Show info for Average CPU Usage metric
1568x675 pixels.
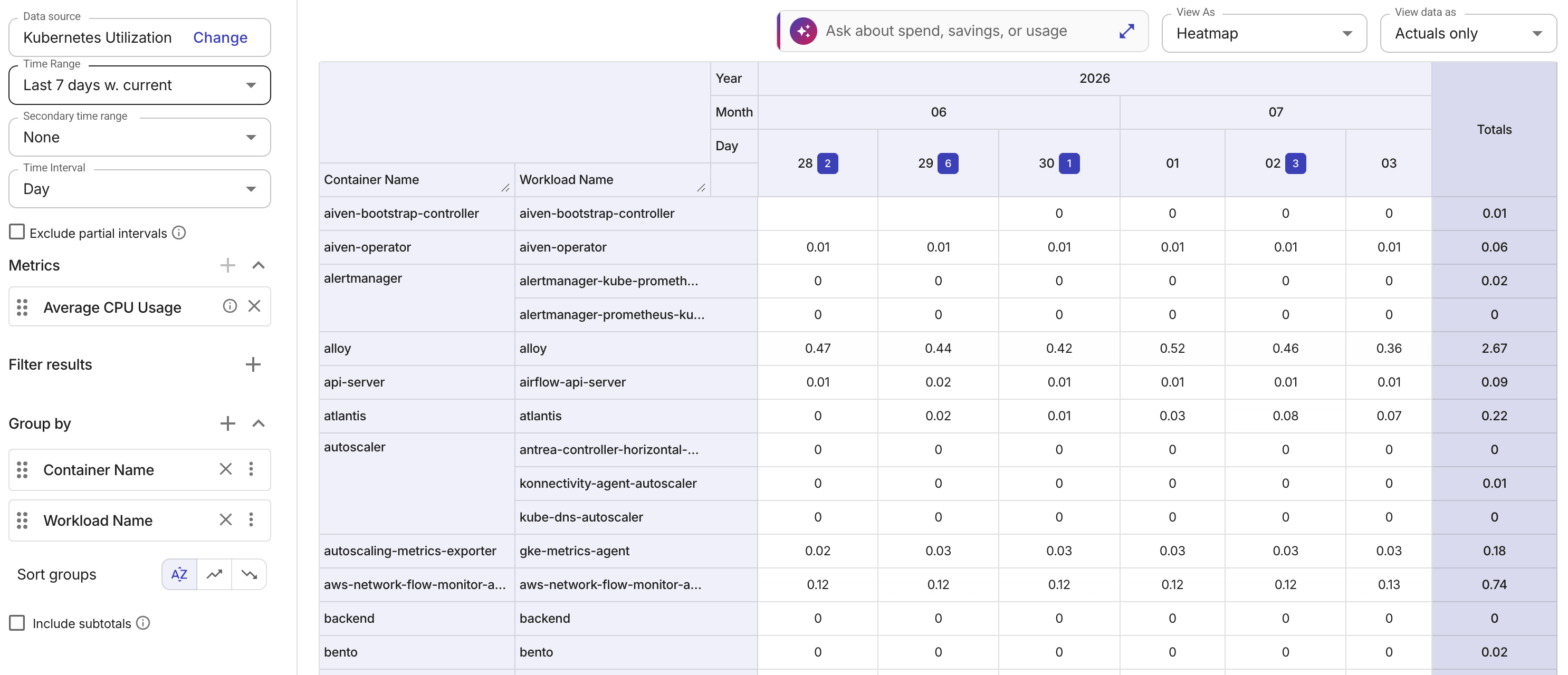point(230,306)
